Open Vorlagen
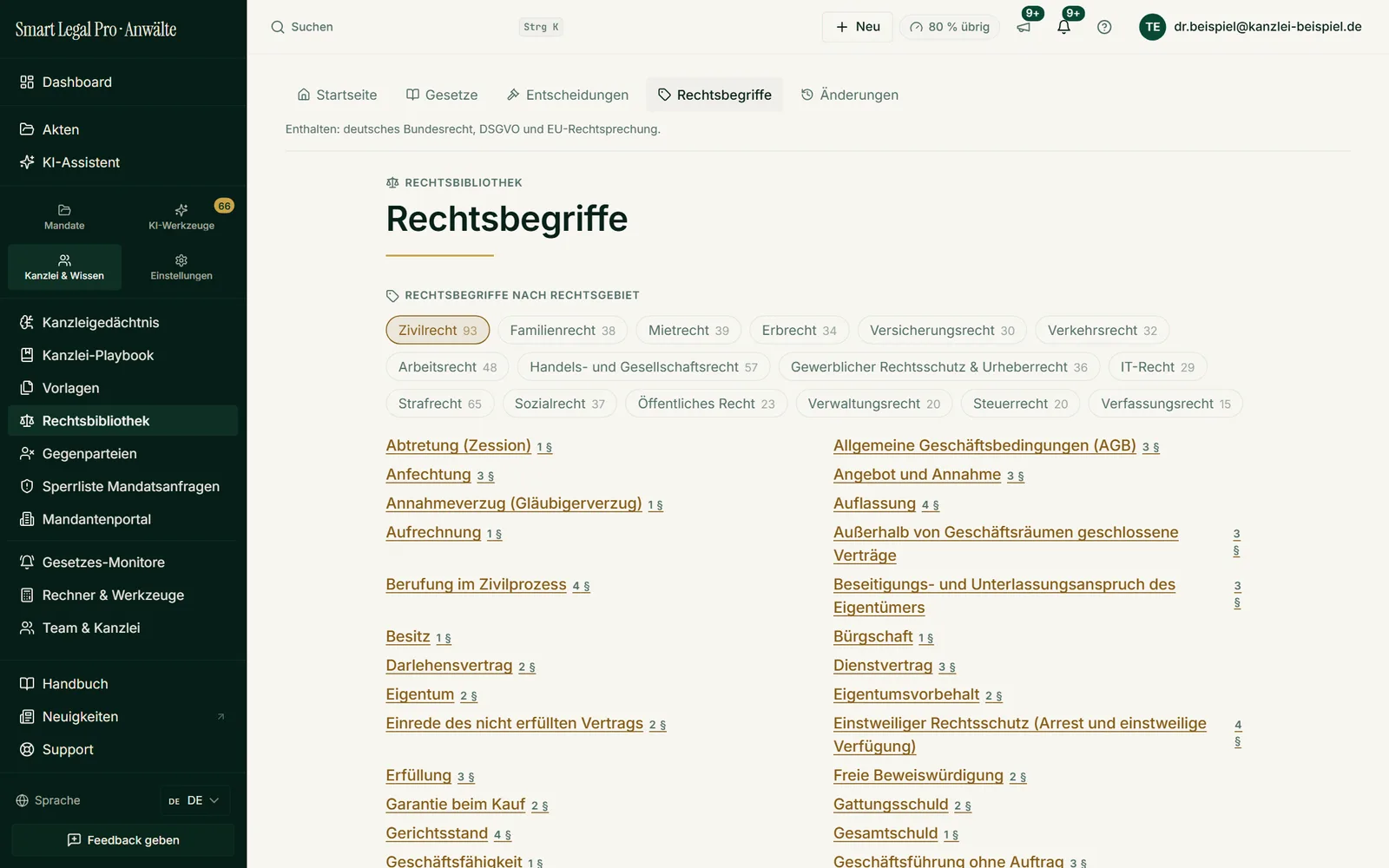The height and width of the screenshot is (868, 1389). [123, 388]
